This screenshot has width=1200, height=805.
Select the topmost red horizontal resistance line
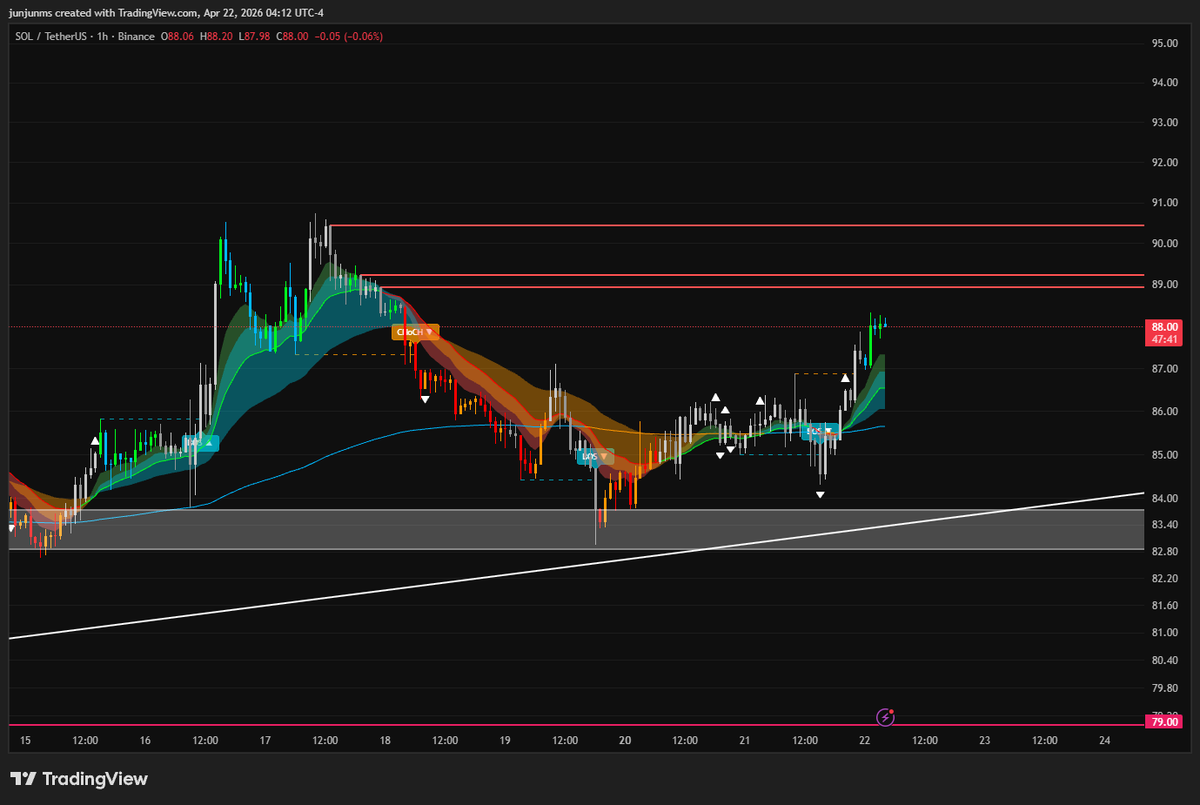(736, 225)
